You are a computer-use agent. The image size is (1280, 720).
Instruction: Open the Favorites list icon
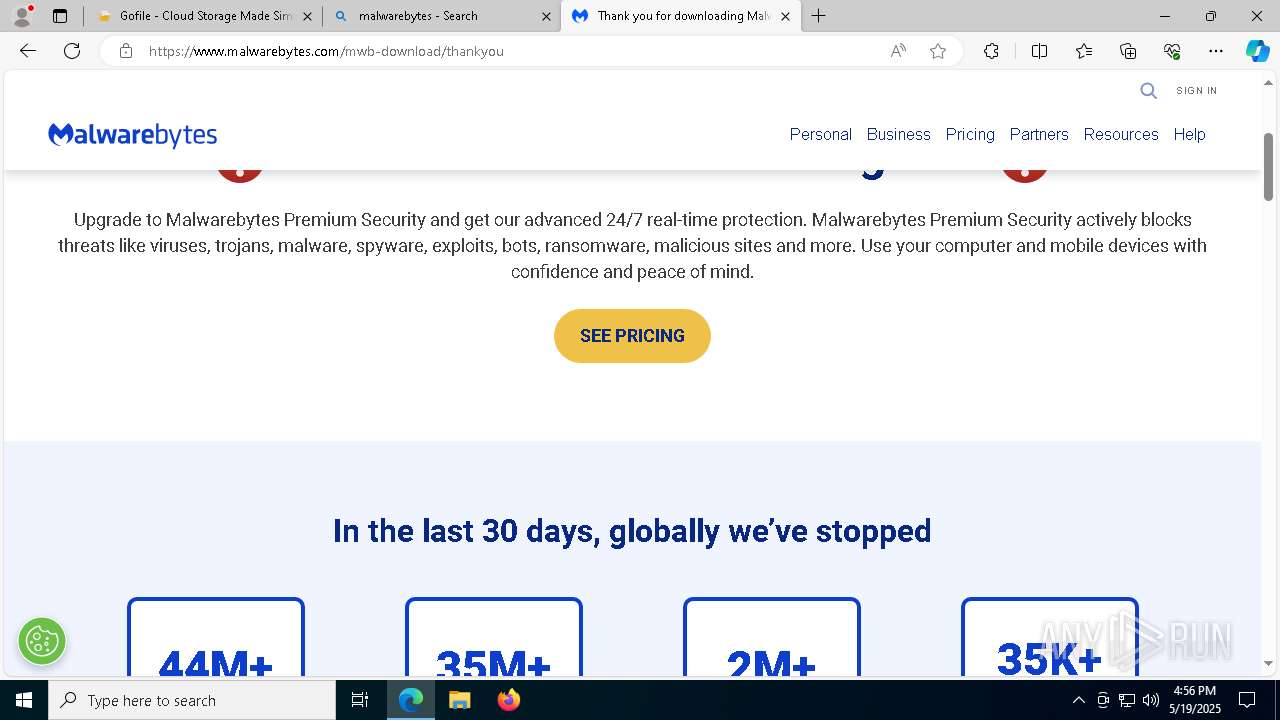(1084, 51)
